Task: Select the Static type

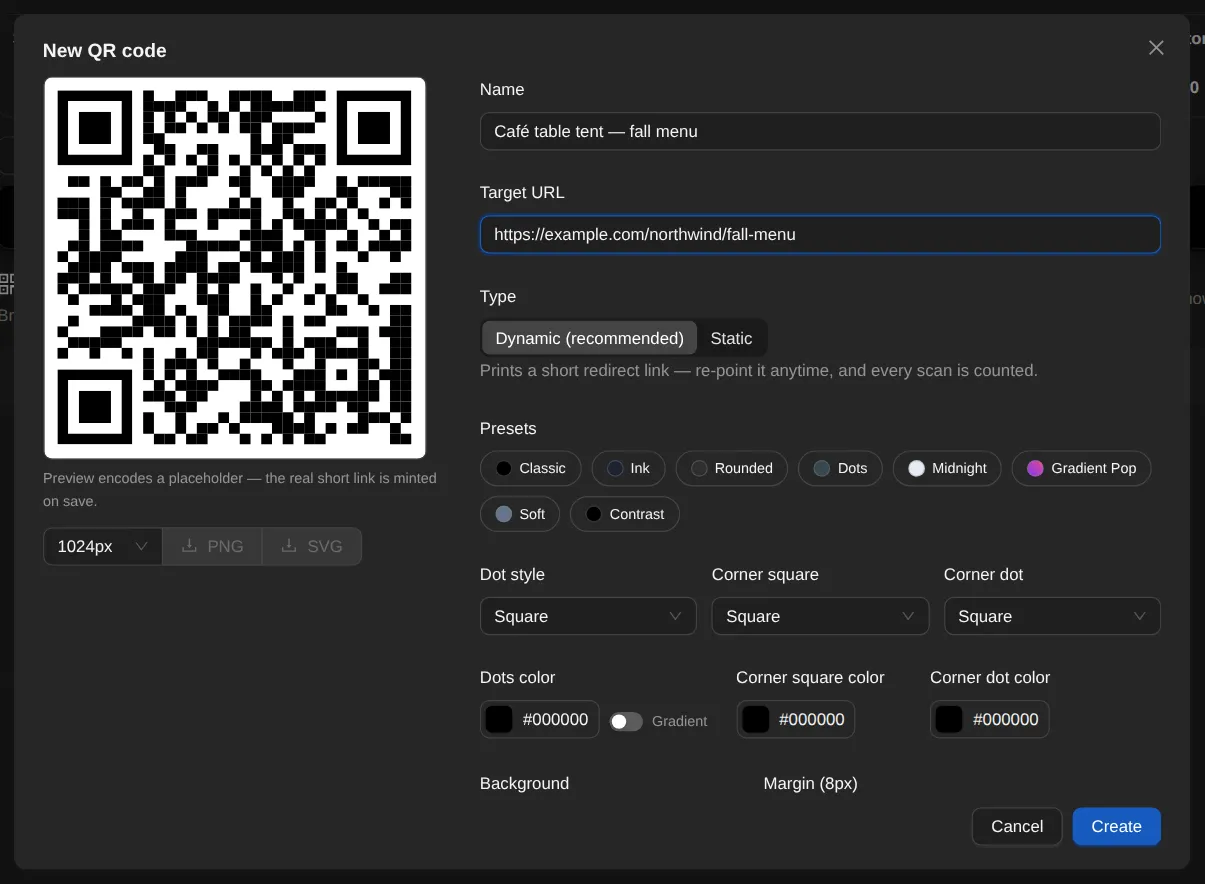Action: (x=731, y=338)
